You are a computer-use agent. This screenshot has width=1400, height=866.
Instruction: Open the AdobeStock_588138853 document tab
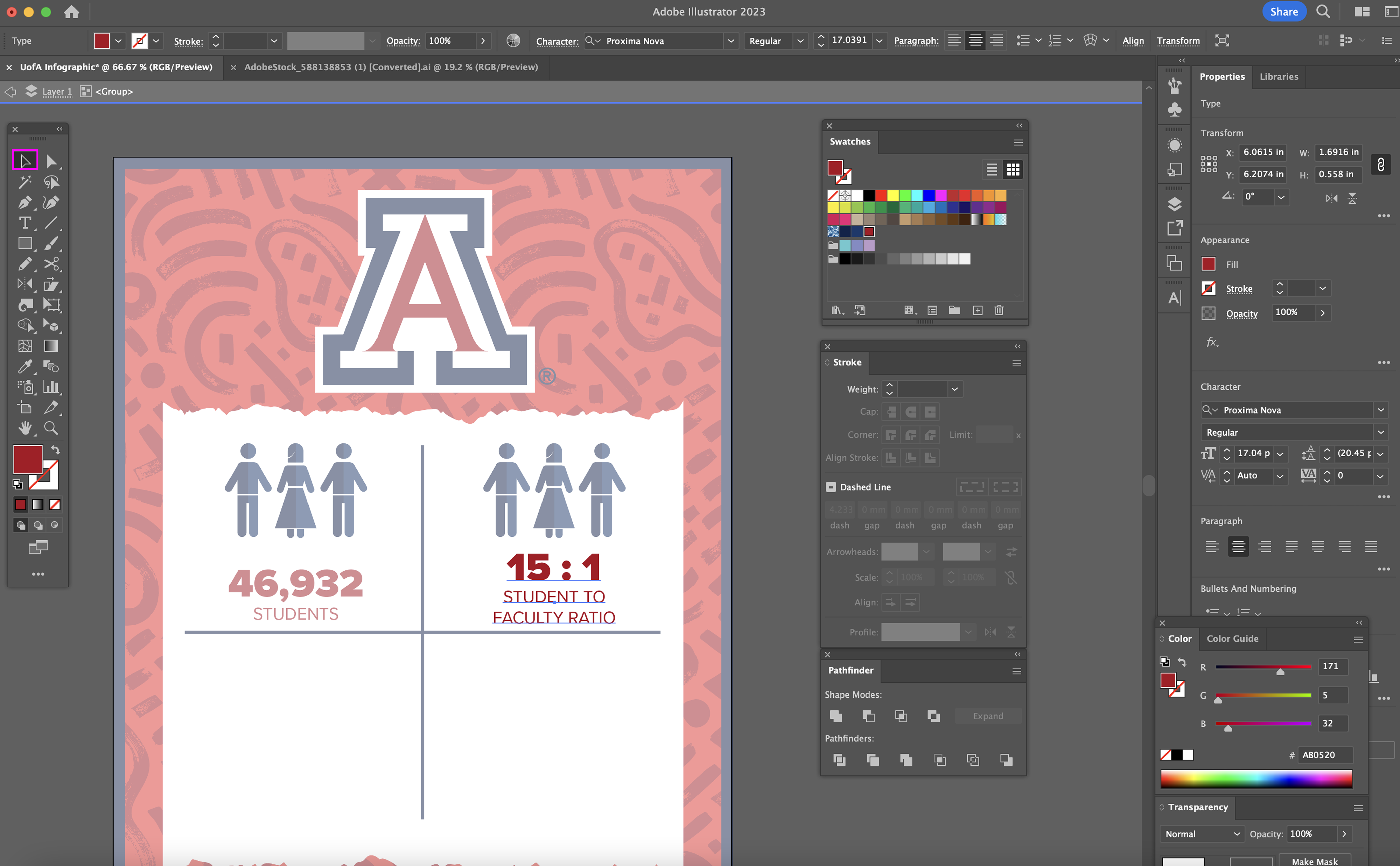[x=391, y=67]
